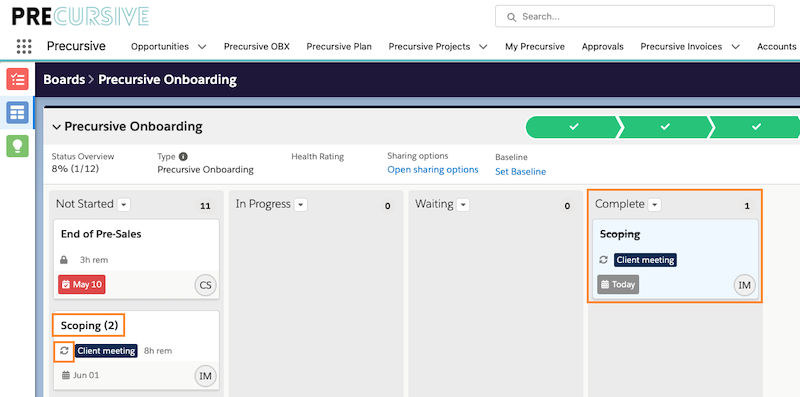This screenshot has width=800, height=397.
Task: Open the Precursive OBX tab
Action: (257, 46)
